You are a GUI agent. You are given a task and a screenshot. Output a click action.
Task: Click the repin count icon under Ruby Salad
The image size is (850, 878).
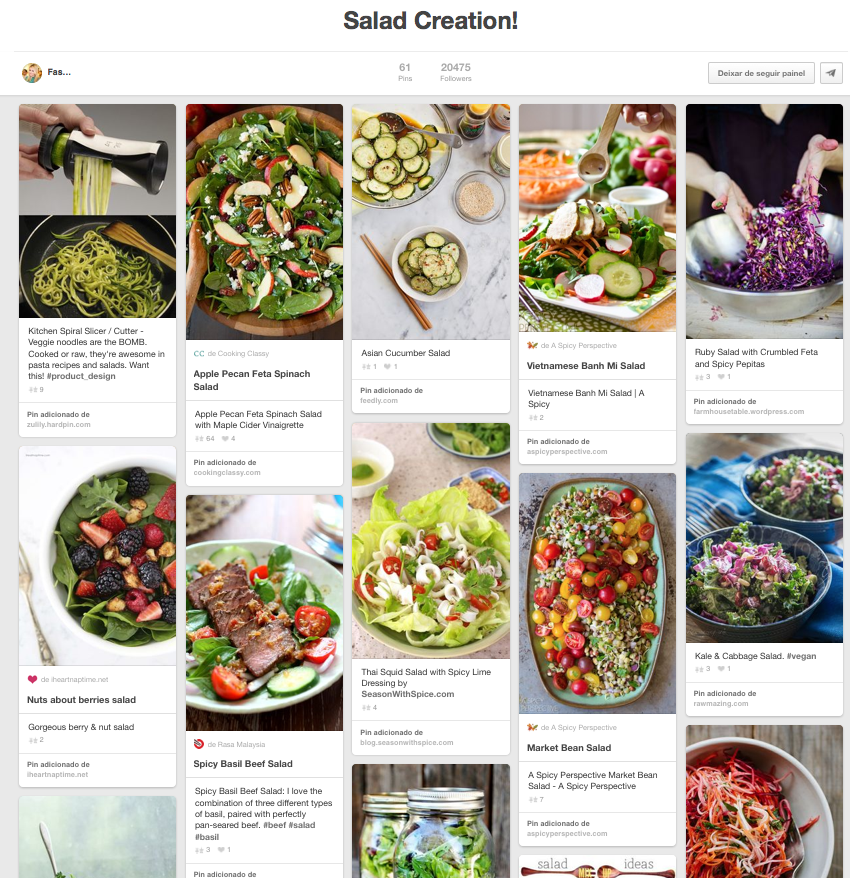click(x=699, y=377)
